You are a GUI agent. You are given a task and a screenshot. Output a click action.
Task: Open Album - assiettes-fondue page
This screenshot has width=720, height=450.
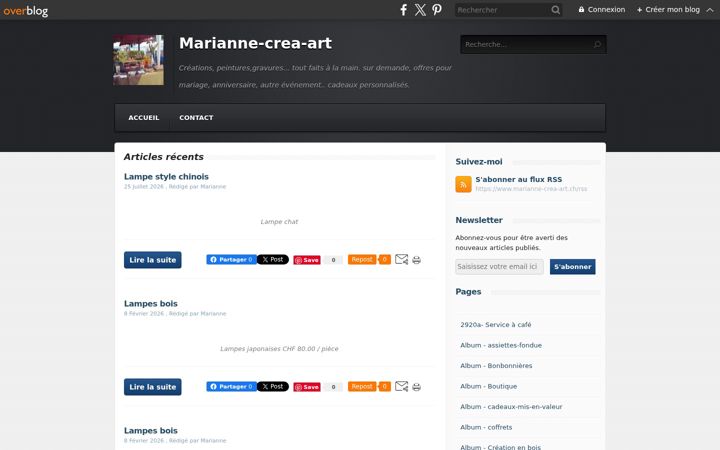point(501,345)
